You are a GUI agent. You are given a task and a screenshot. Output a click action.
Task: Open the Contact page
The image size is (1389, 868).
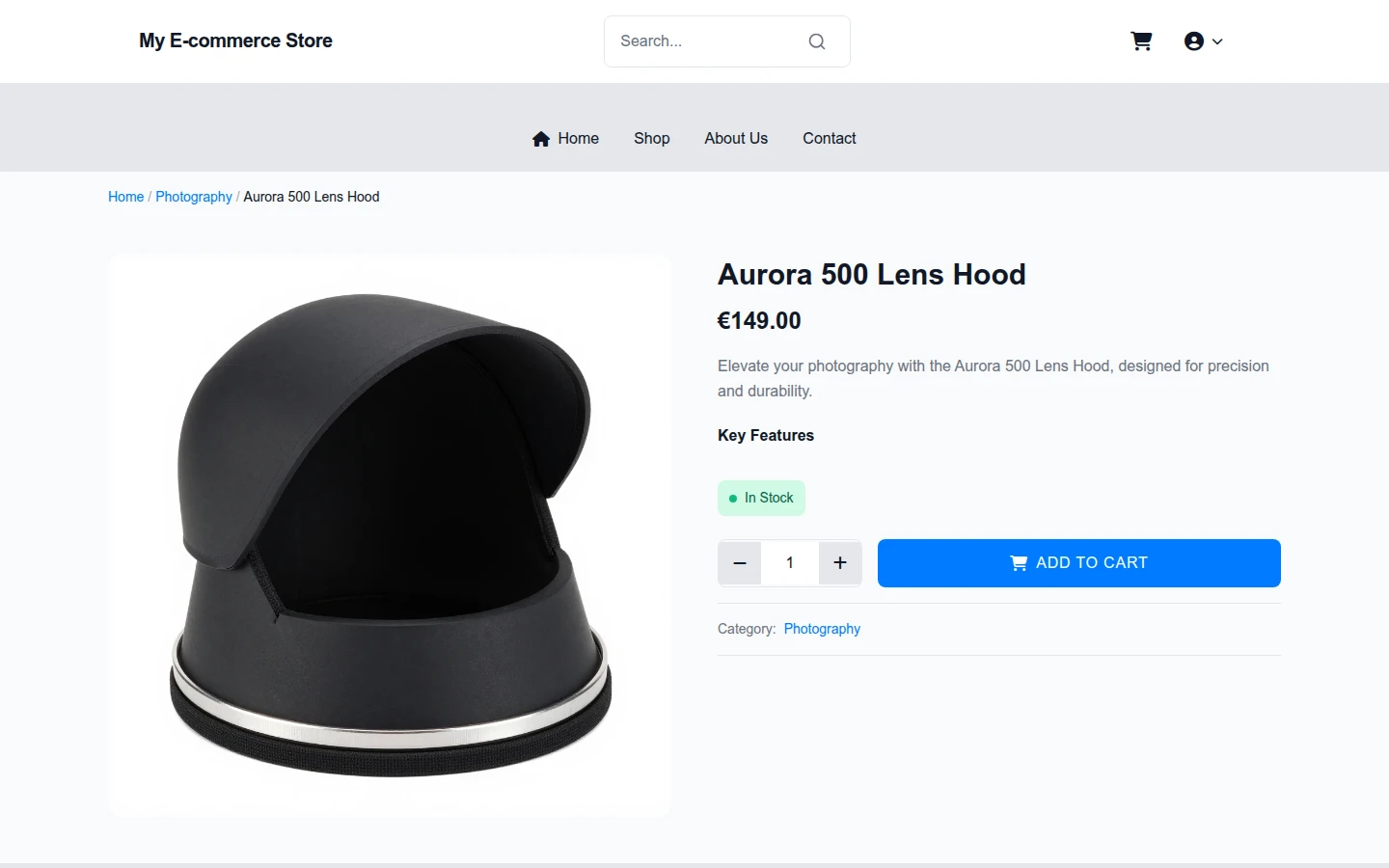pyautogui.click(x=830, y=138)
